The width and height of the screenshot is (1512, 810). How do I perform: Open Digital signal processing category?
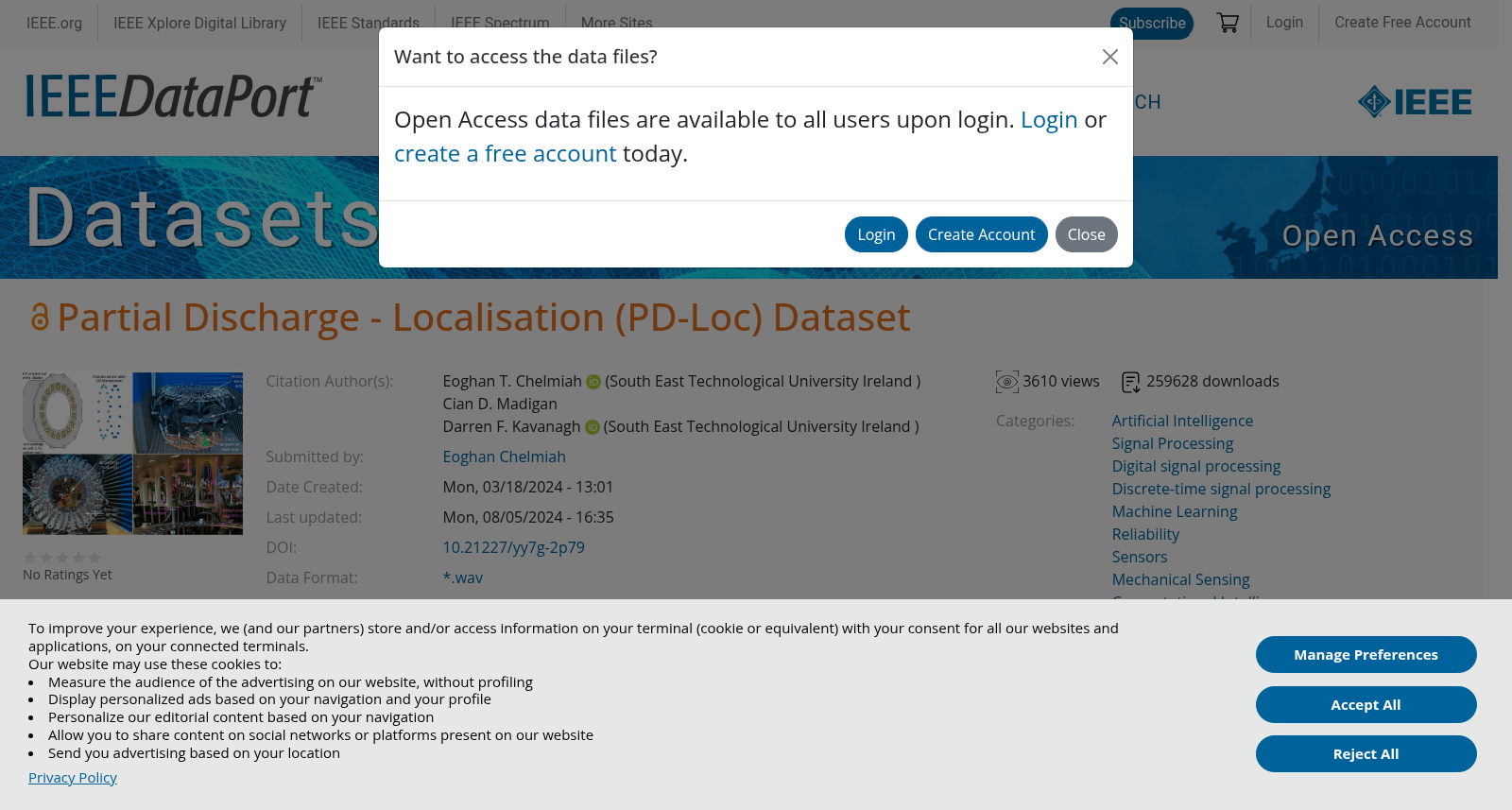tap(1195, 467)
